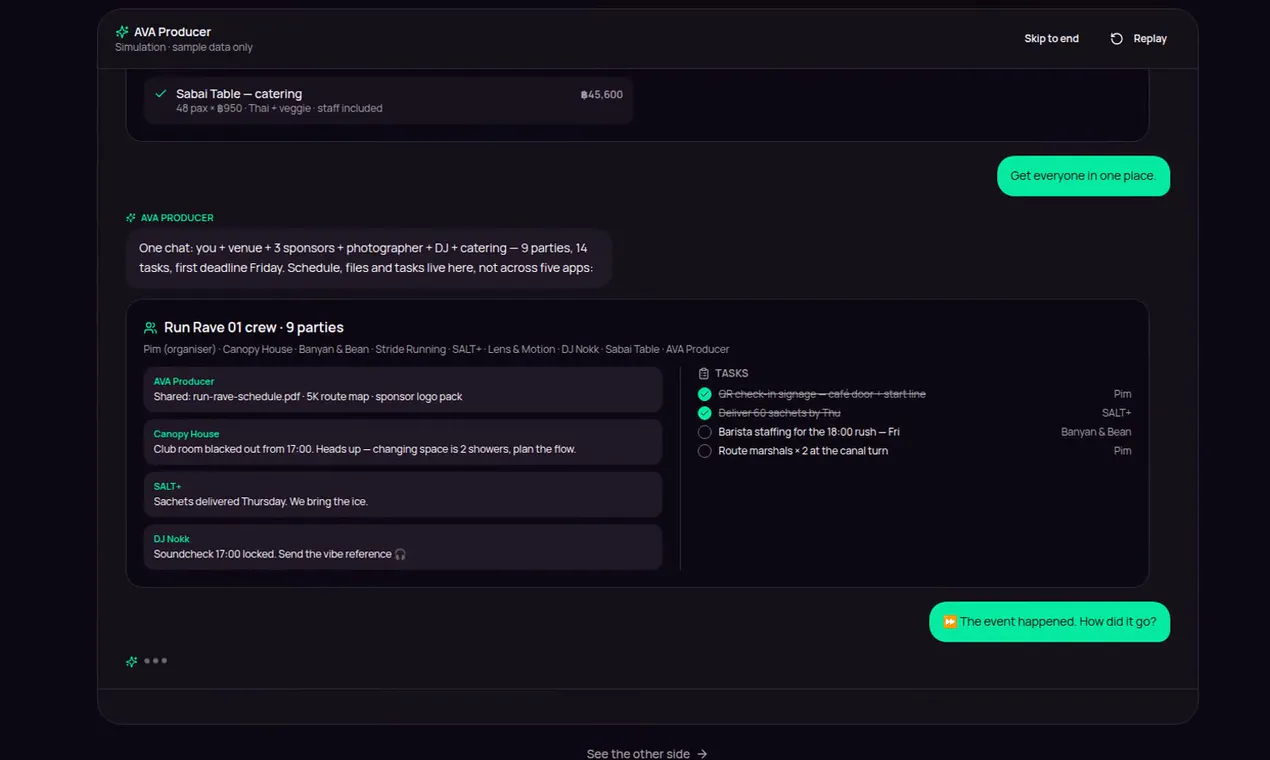Open the See the other side link

pyautogui.click(x=647, y=754)
